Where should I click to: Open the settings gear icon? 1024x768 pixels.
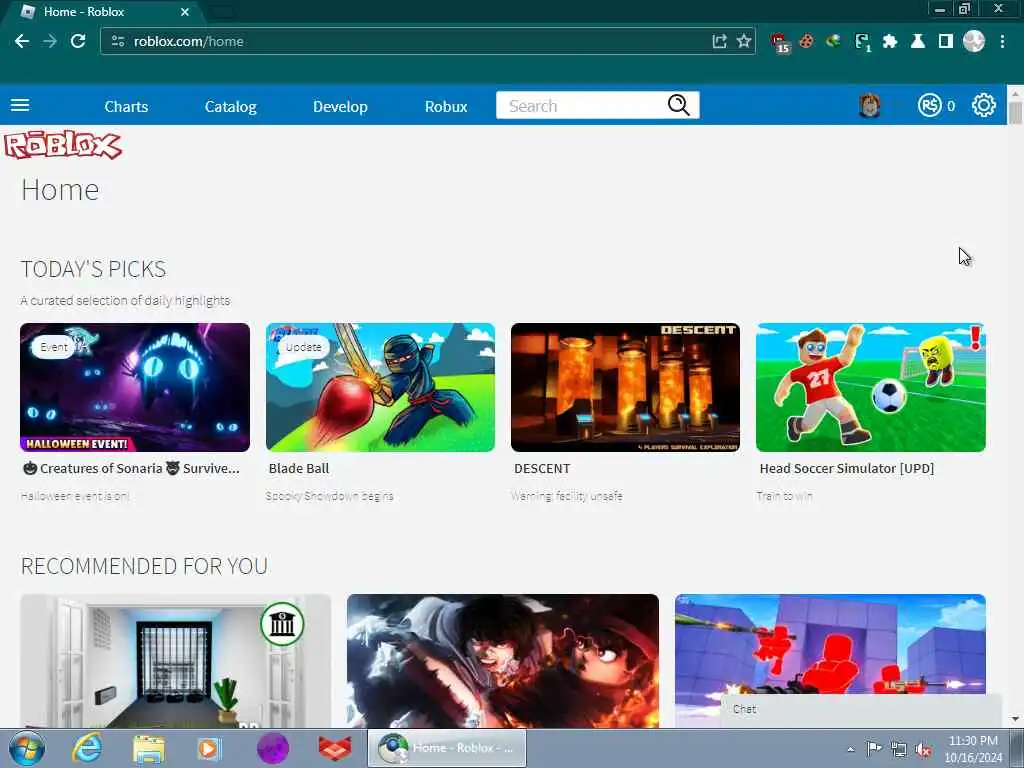(984, 105)
